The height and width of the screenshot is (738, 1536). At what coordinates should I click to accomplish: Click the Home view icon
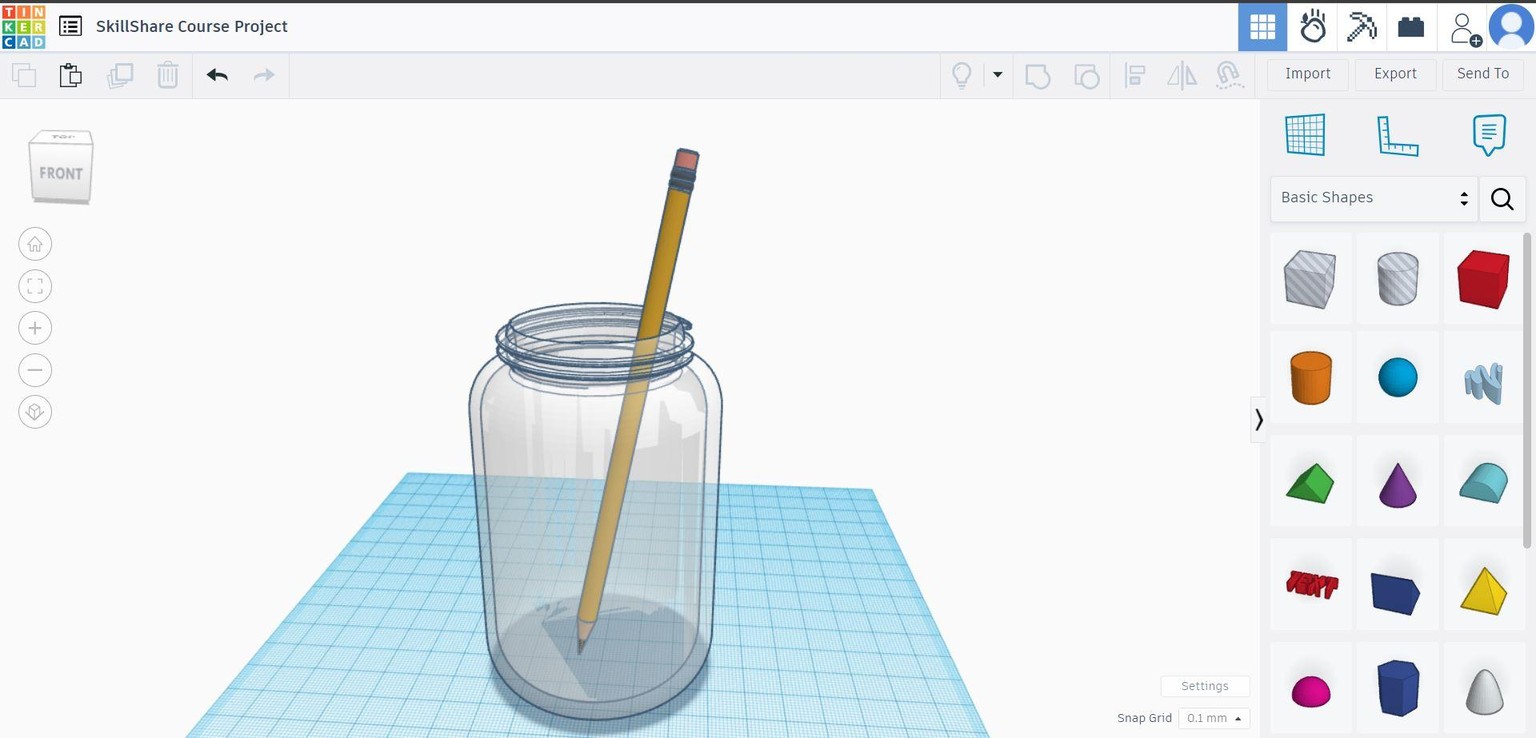tap(35, 244)
